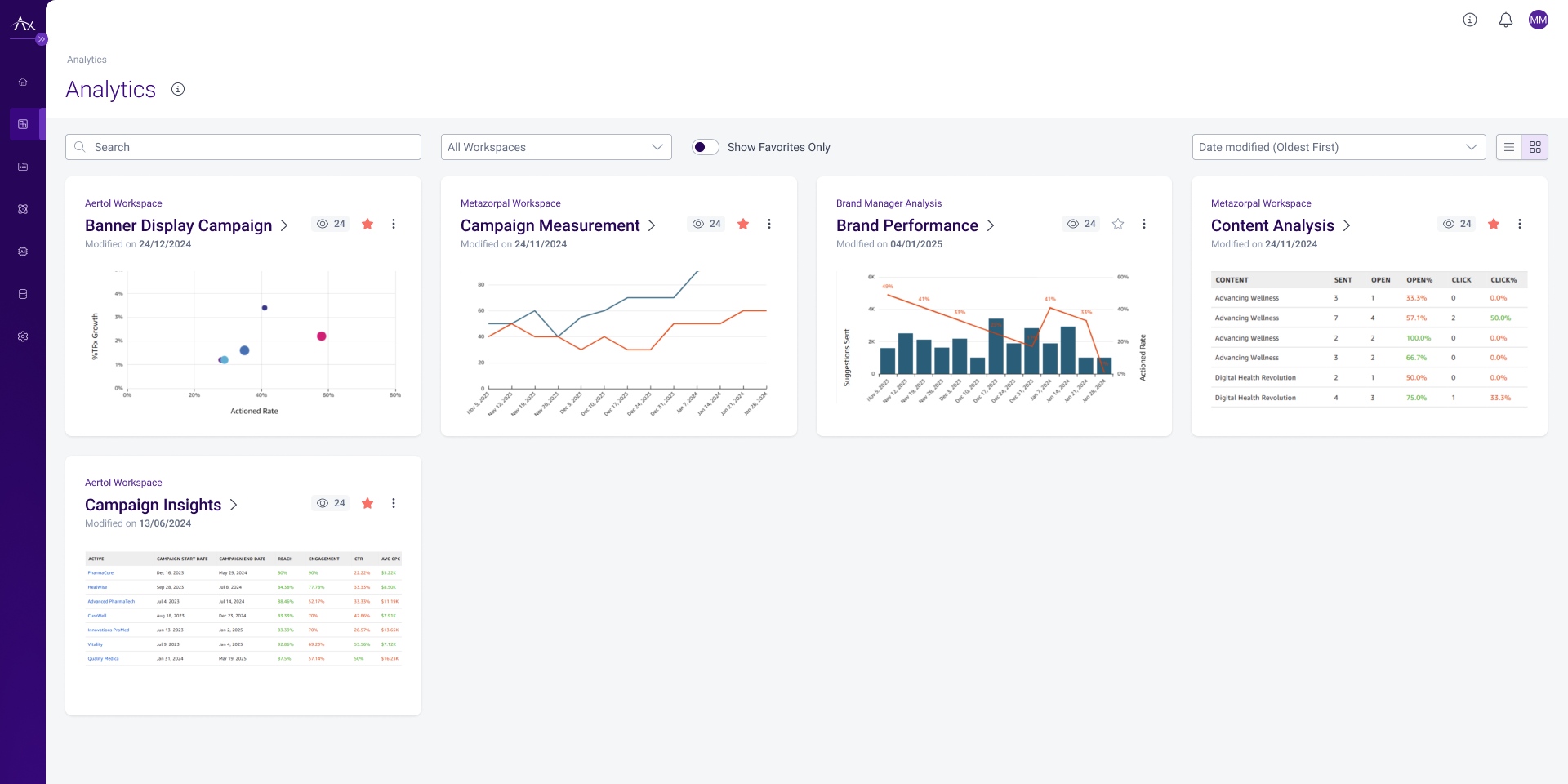Image resolution: width=1568 pixels, height=784 pixels.
Task: Click Aertol Workspace label on Banner Display Campaign card
Action: pyautogui.click(x=123, y=203)
